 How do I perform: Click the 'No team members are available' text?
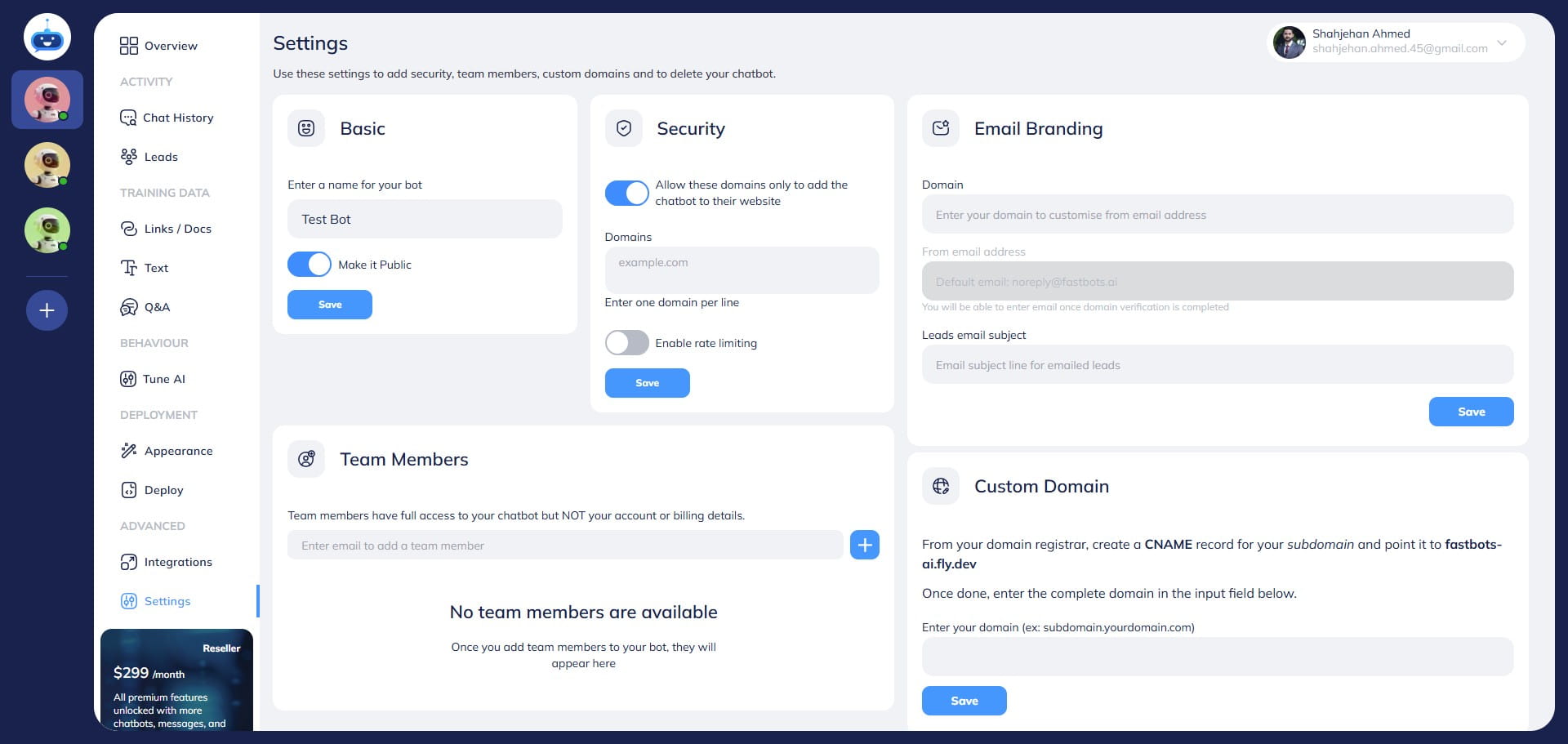[584, 612]
